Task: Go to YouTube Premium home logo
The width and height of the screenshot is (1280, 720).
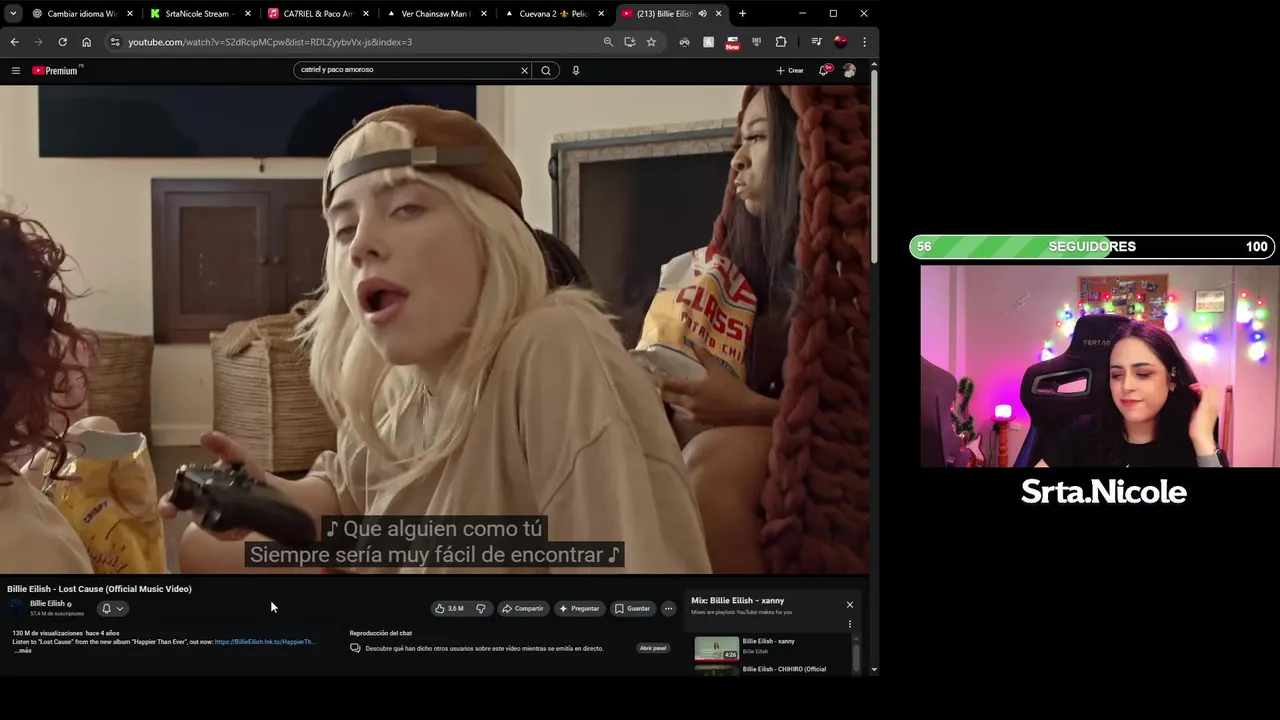Action: pos(56,70)
